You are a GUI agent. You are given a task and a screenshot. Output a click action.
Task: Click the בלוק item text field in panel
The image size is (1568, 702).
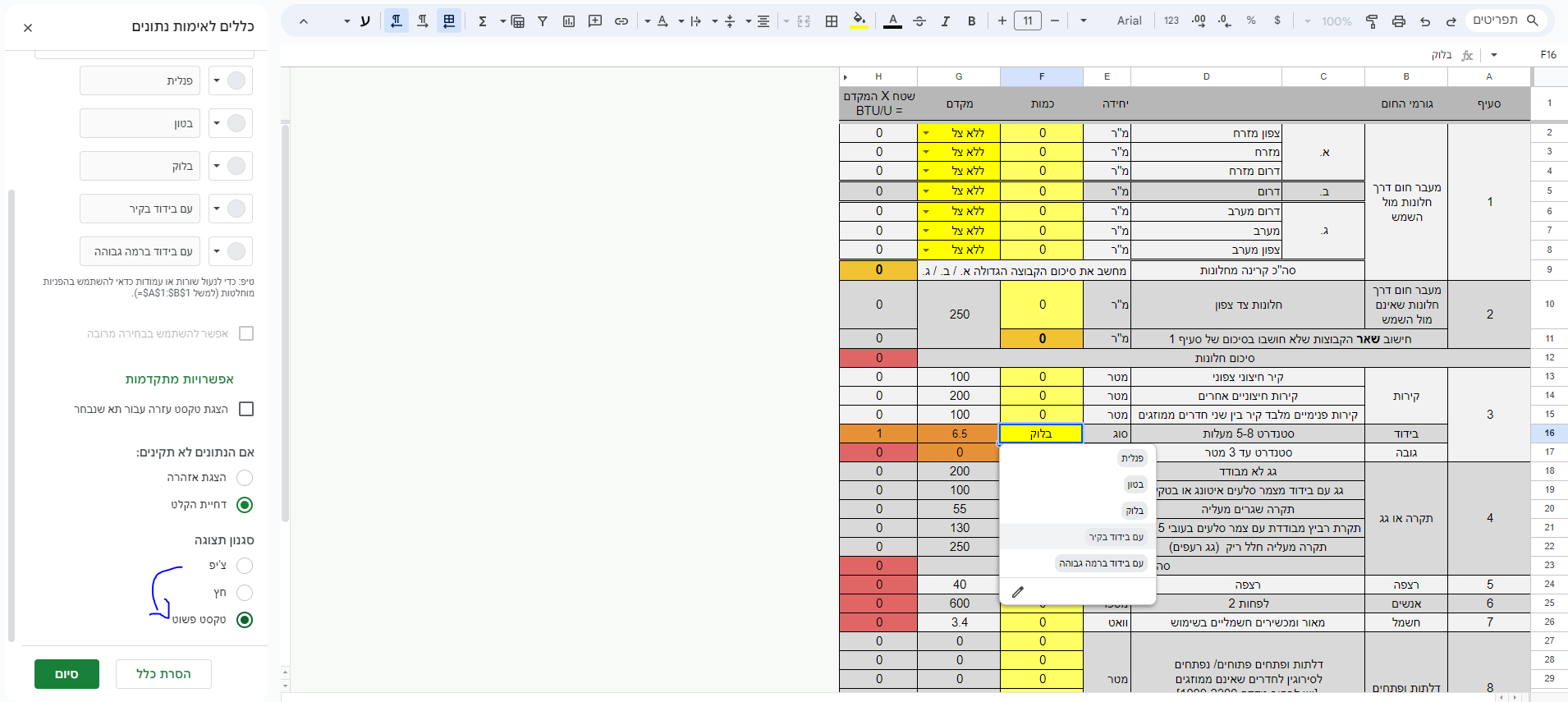coord(140,166)
